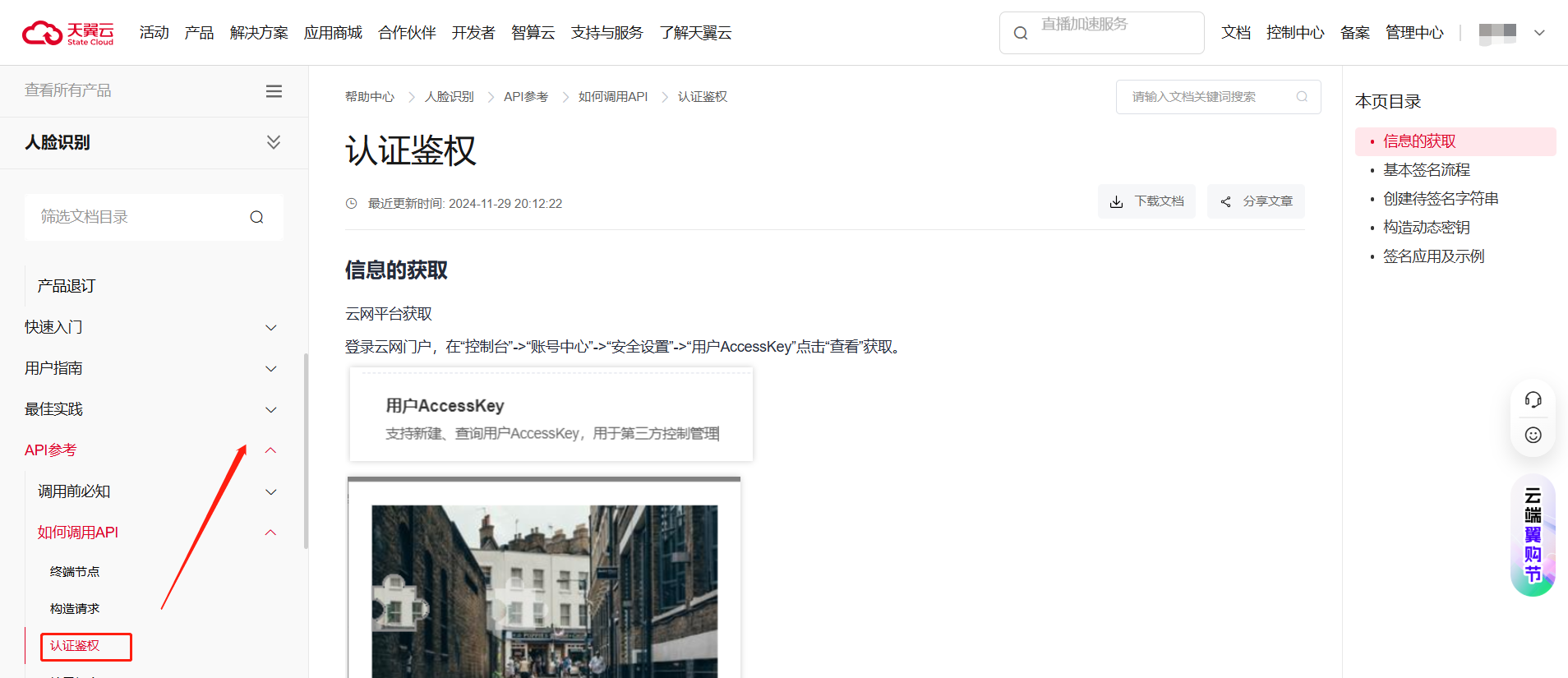Open the 应用商城 menu
The width and height of the screenshot is (1568, 678).
333,33
